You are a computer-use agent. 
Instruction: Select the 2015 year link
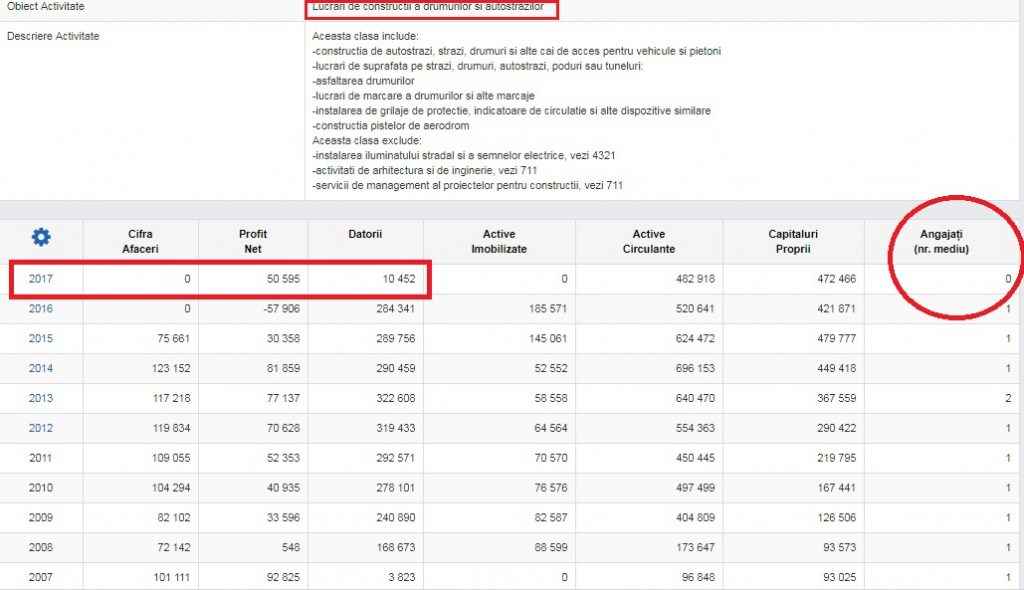coord(41,339)
